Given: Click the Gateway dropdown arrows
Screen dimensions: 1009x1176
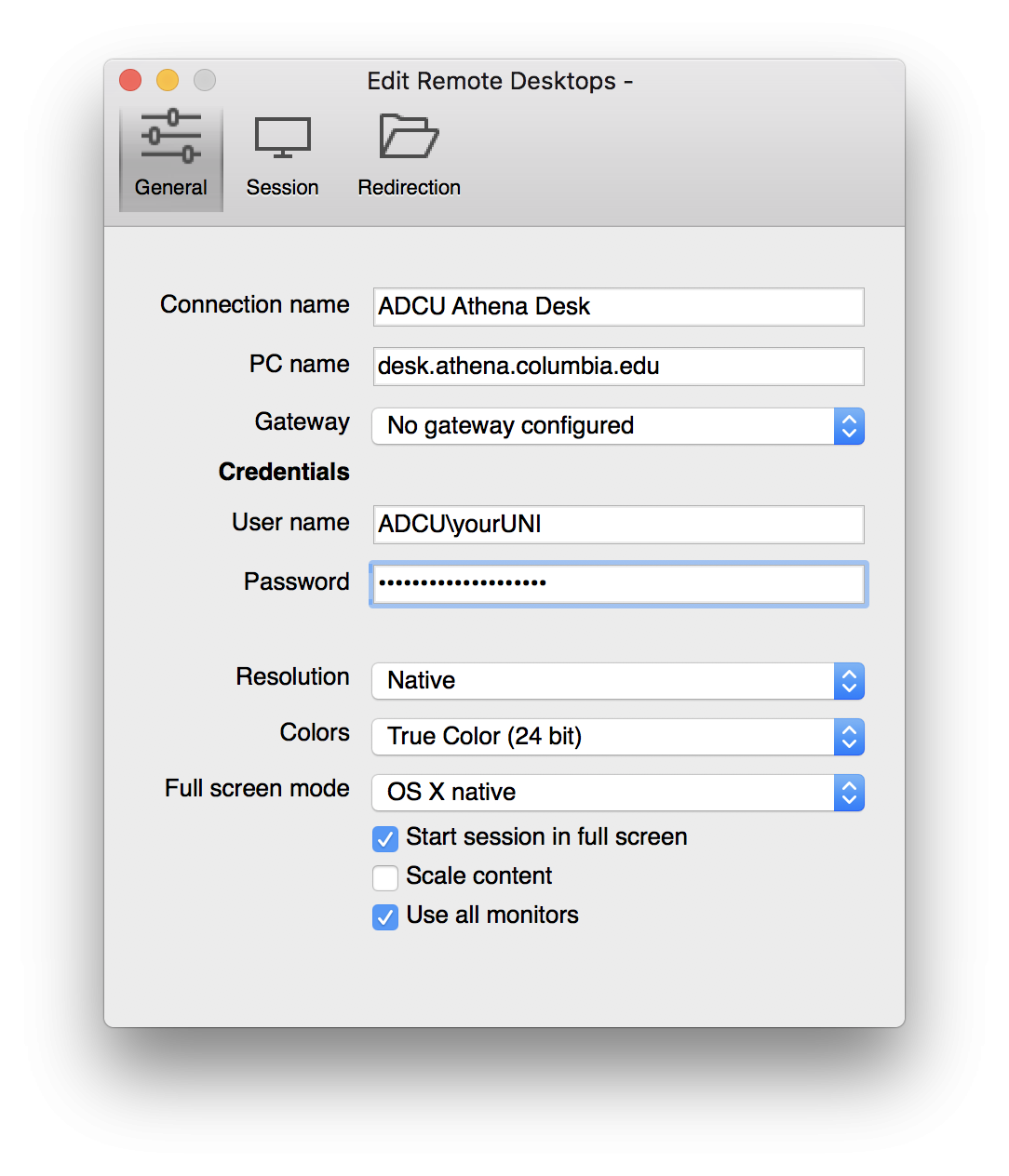Looking at the screenshot, I should click(849, 426).
